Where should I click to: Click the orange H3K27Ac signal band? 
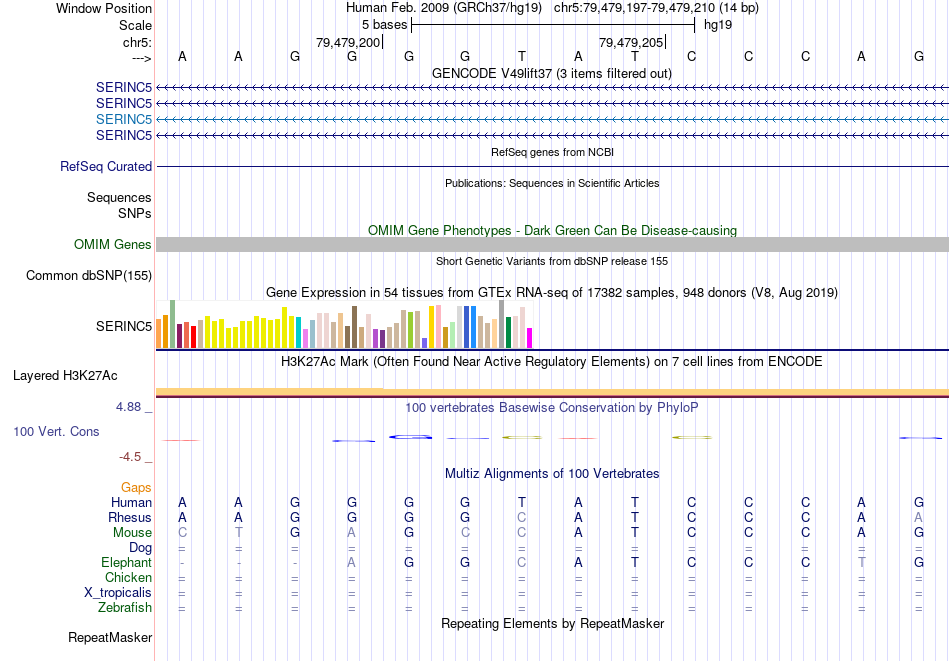pos(552,392)
